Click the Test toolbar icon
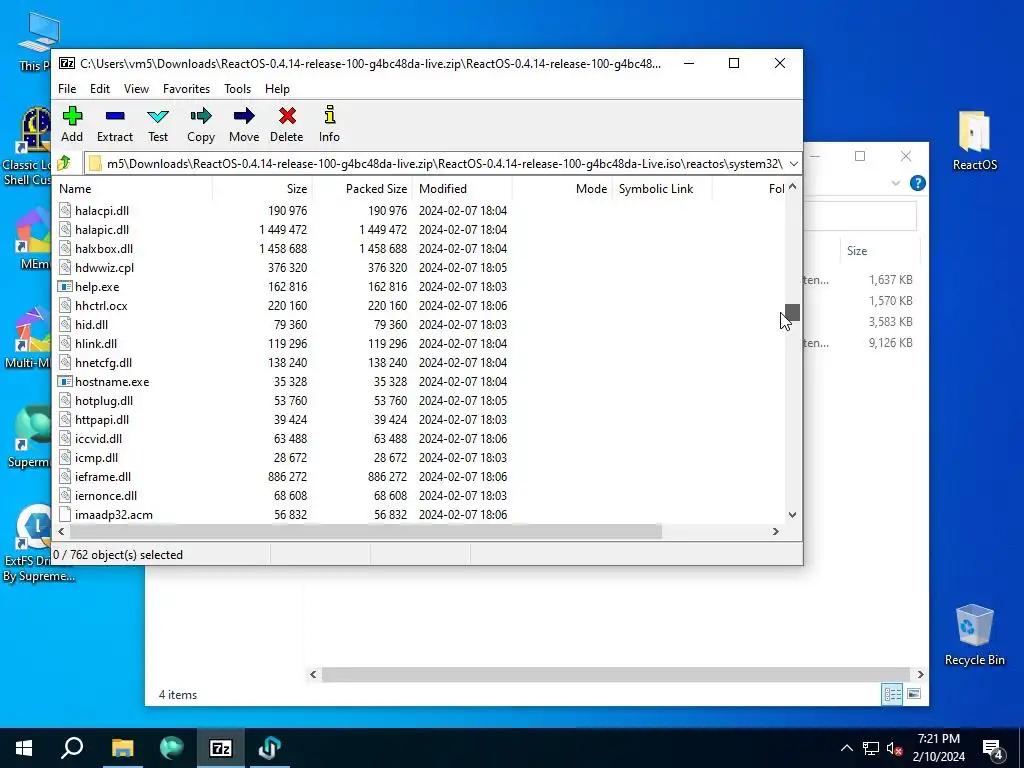1024x768 pixels. click(157, 116)
